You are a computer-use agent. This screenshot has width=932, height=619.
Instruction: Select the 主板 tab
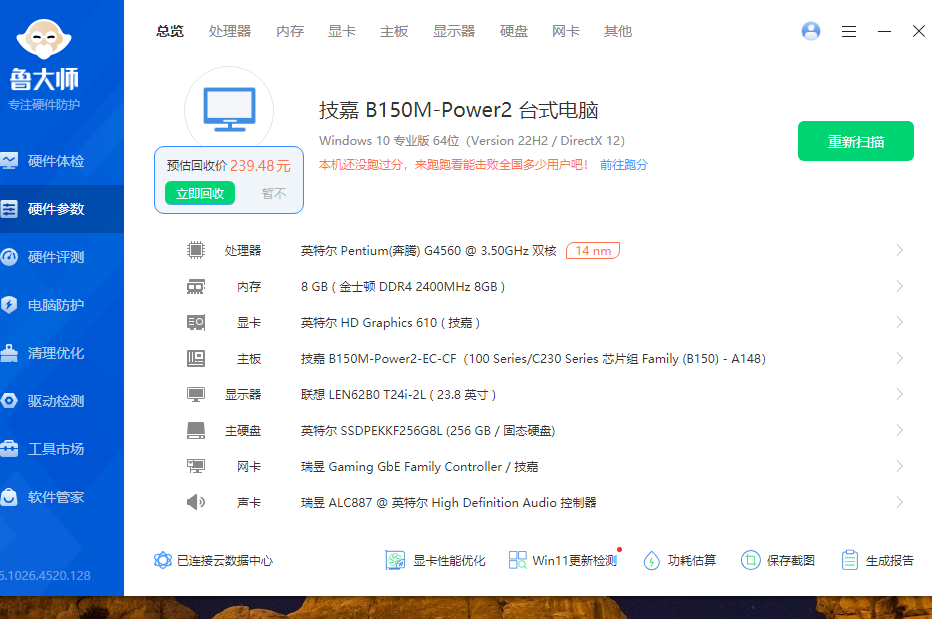point(394,31)
